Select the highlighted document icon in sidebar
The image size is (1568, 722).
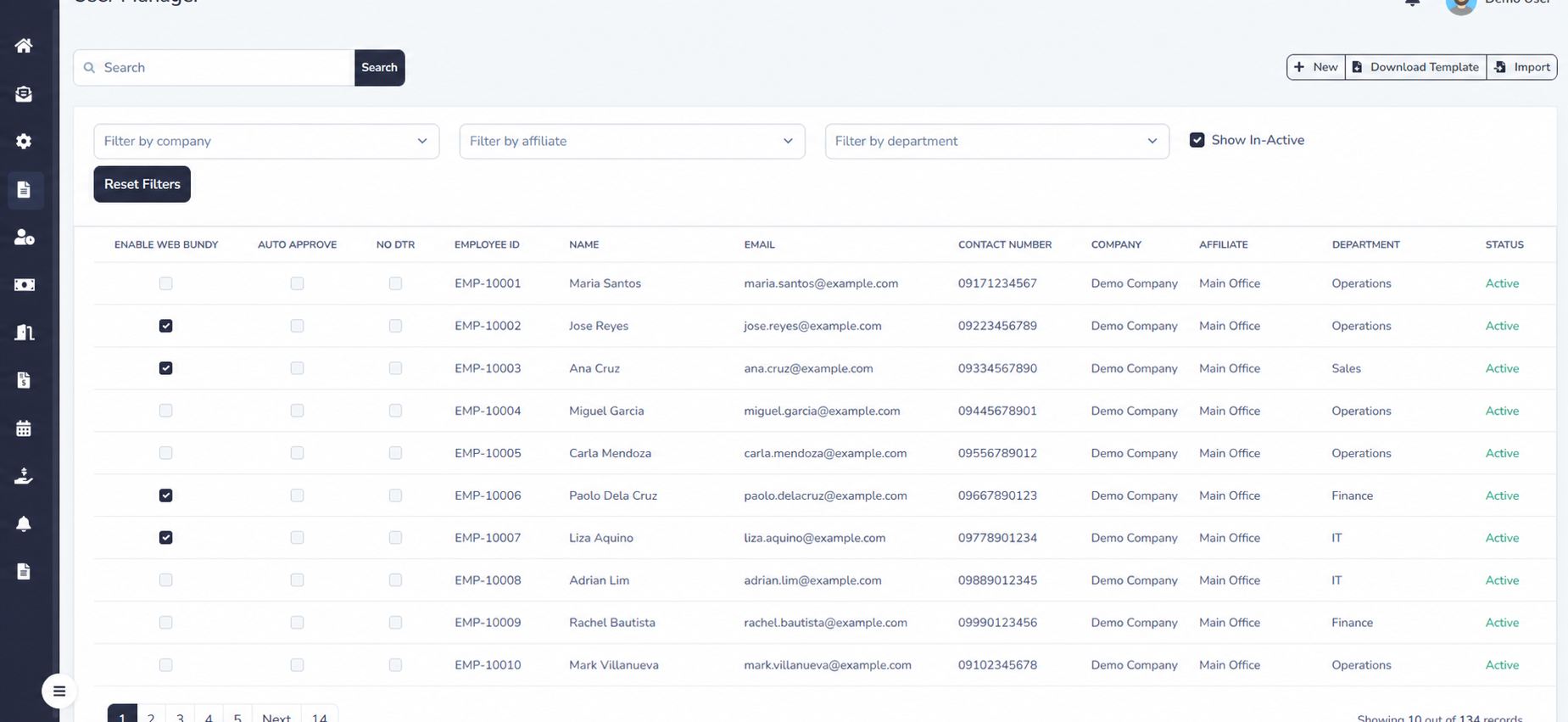[x=24, y=190]
